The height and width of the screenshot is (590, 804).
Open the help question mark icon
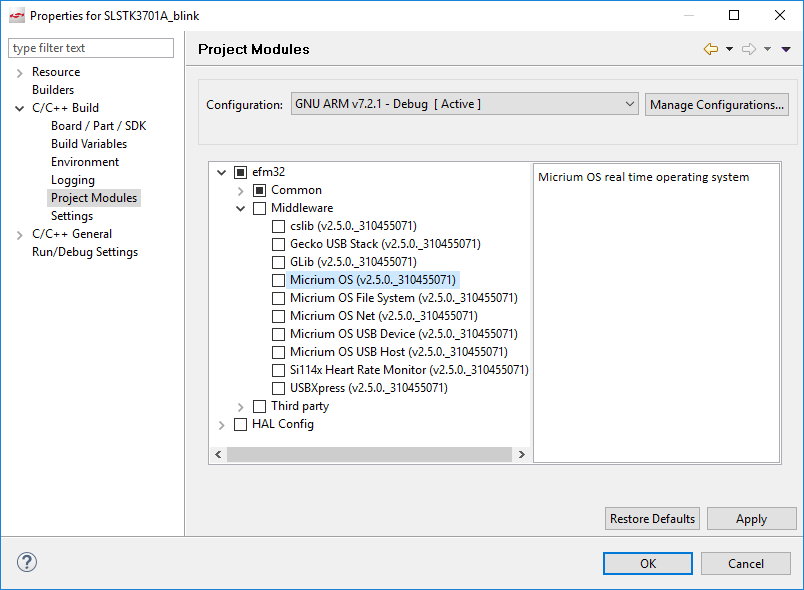point(26,562)
